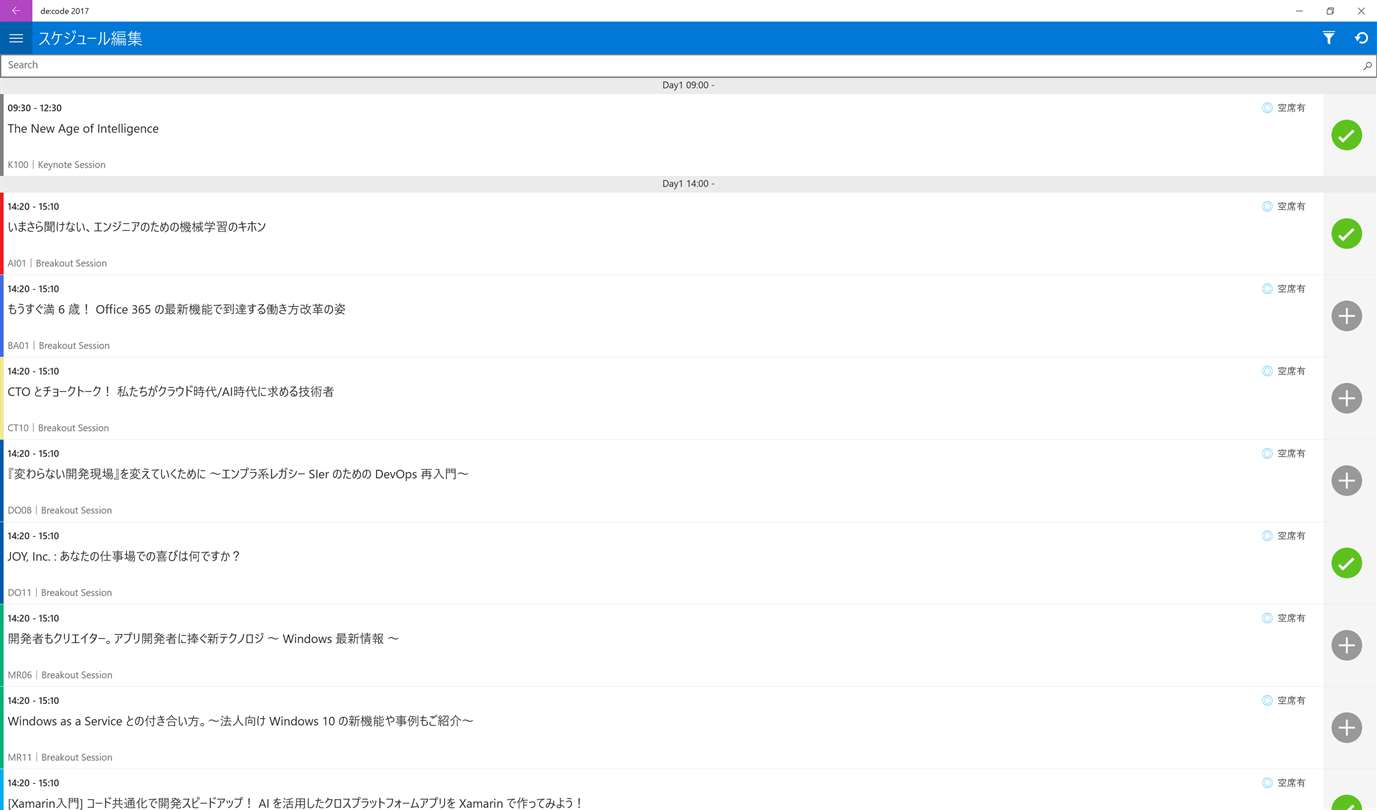Open 変わらない開発現場 DevOps session title

click(x=238, y=474)
